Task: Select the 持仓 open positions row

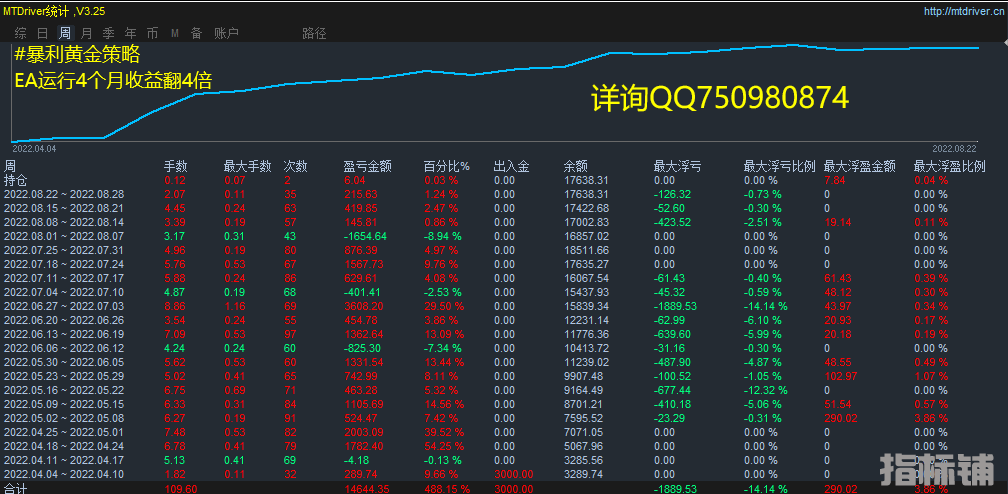Action: (16, 180)
